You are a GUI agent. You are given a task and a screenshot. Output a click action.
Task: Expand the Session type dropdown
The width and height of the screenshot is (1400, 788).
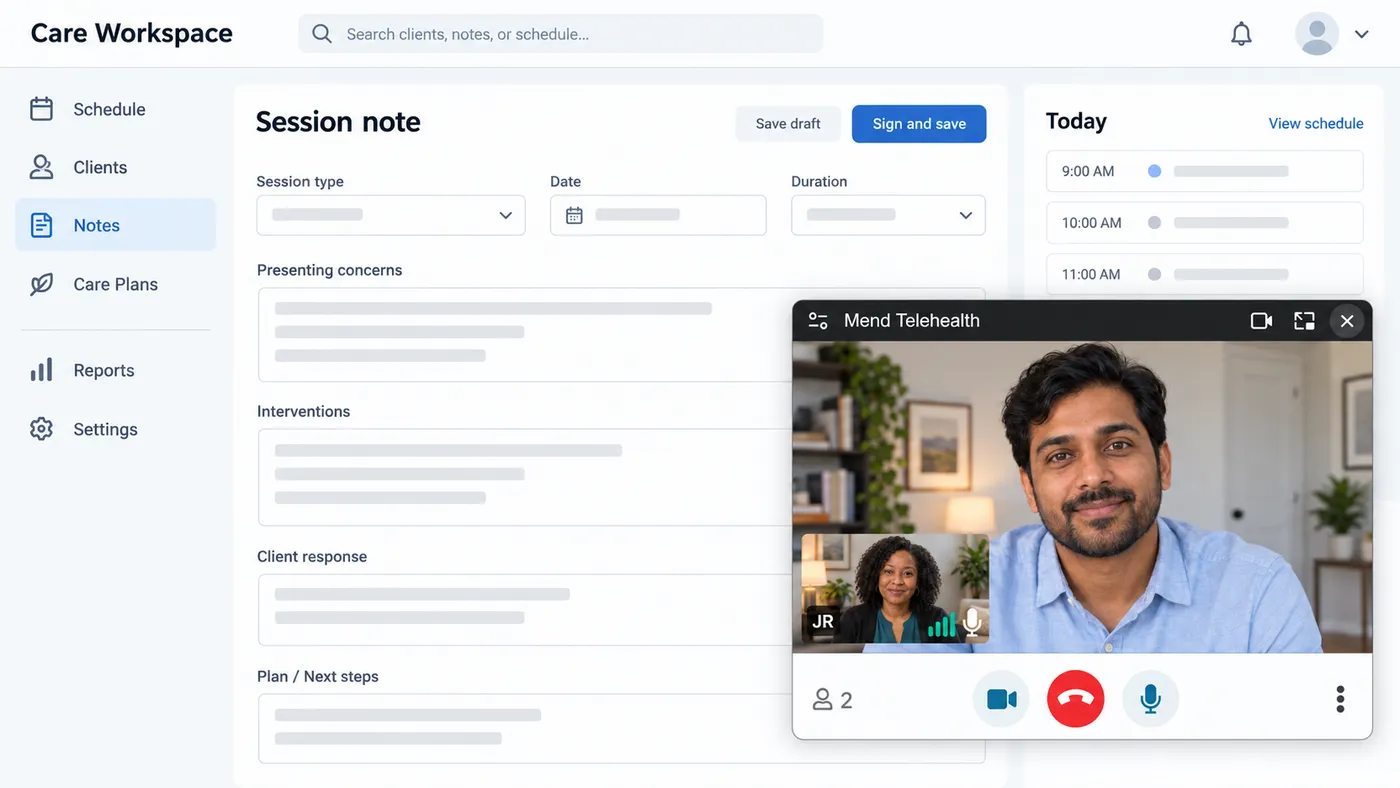pos(391,215)
